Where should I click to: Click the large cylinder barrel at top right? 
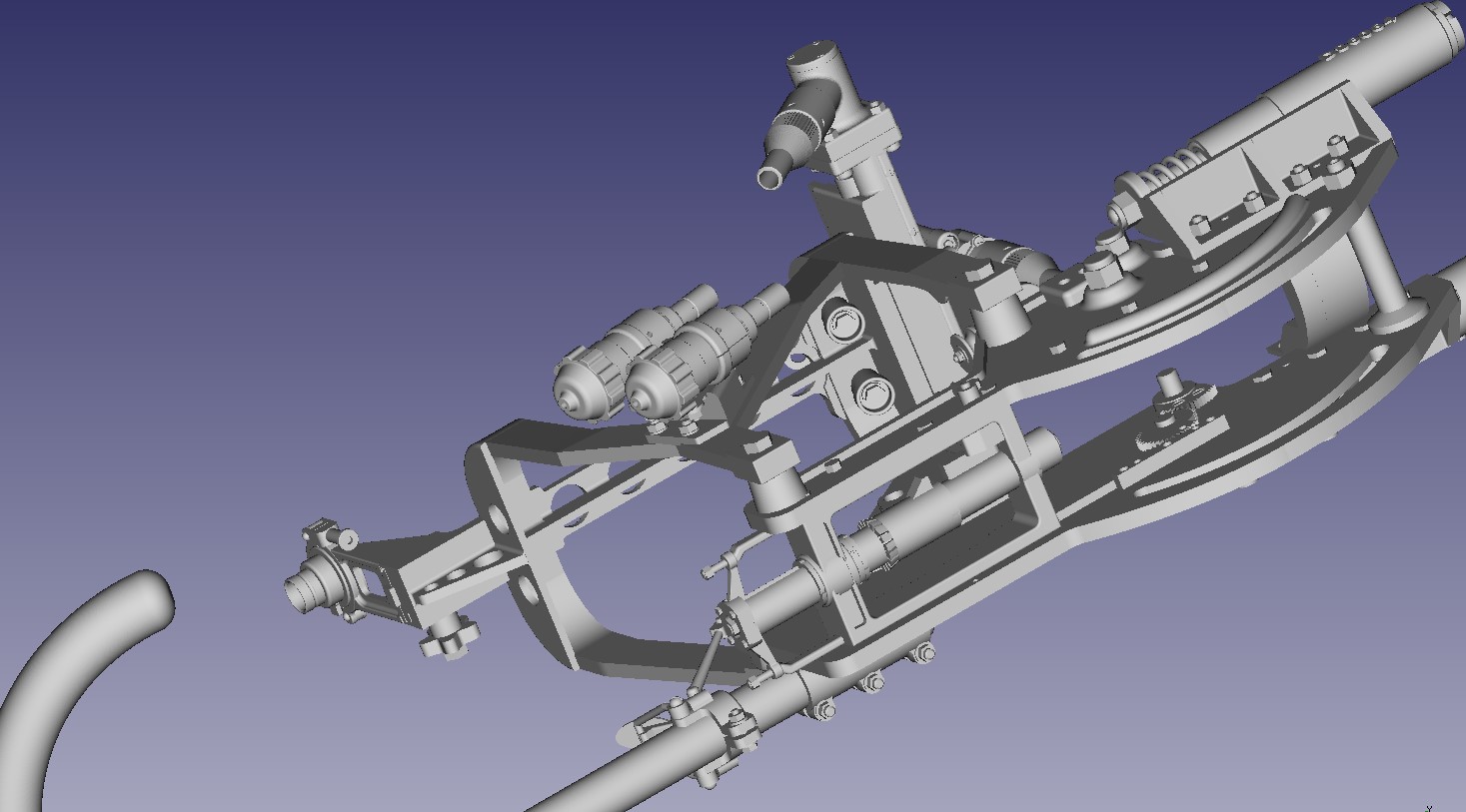(x=1399, y=62)
